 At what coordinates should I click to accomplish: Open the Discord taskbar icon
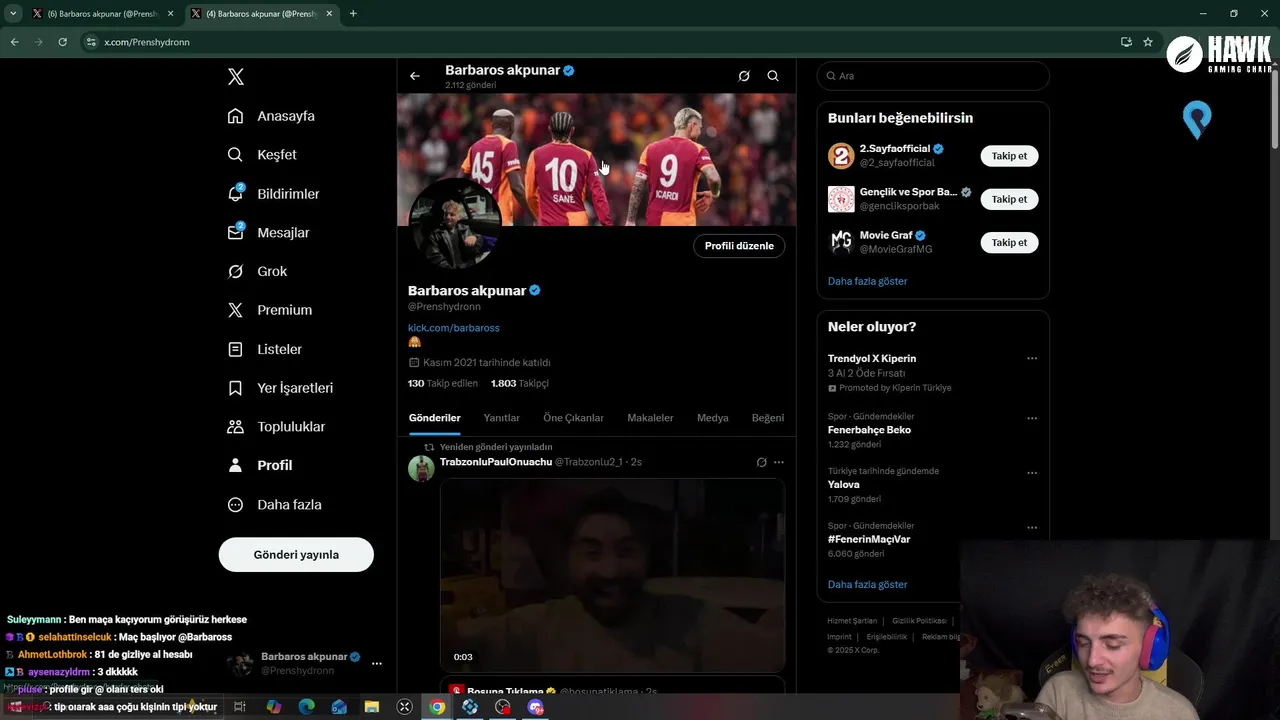[536, 707]
